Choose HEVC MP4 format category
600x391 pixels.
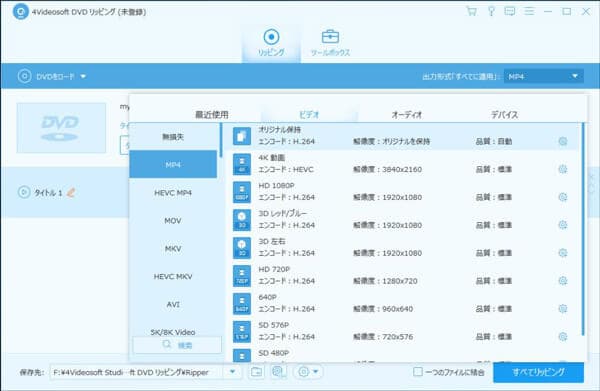[173, 192]
